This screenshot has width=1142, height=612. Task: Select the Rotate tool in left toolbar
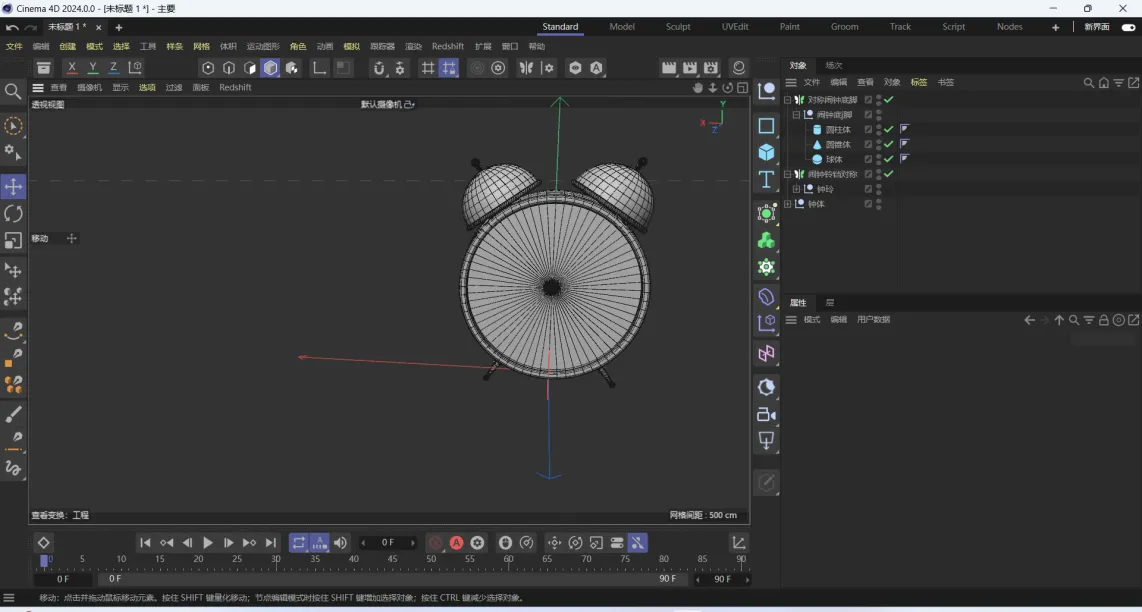click(13, 214)
